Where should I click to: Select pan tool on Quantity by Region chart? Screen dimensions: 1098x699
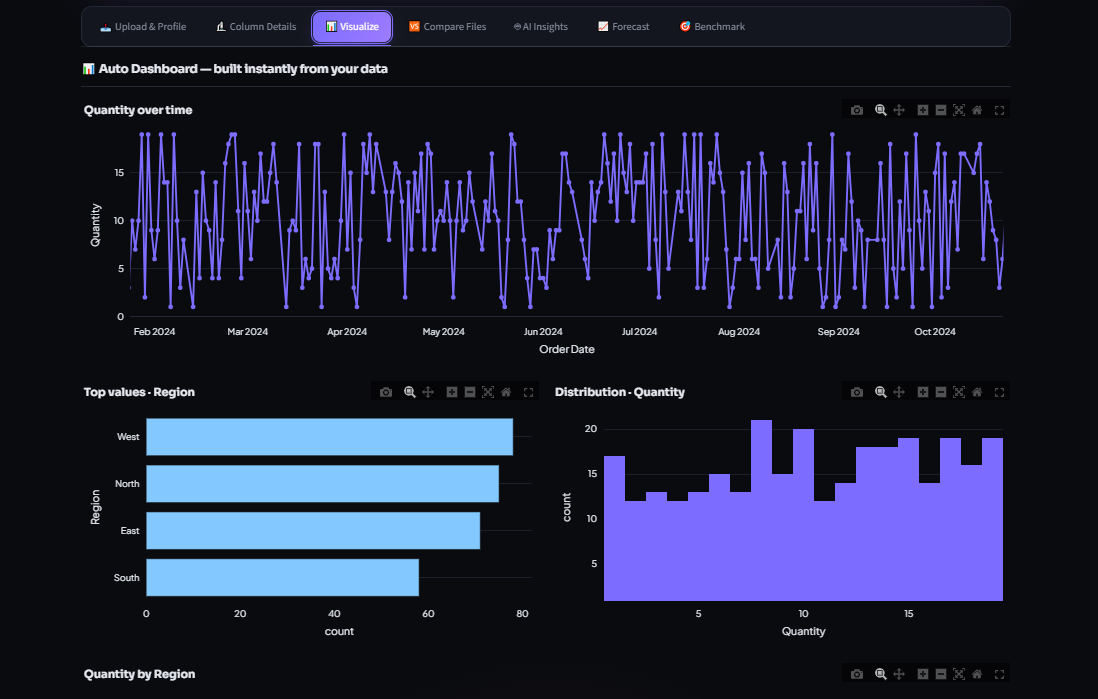899,674
